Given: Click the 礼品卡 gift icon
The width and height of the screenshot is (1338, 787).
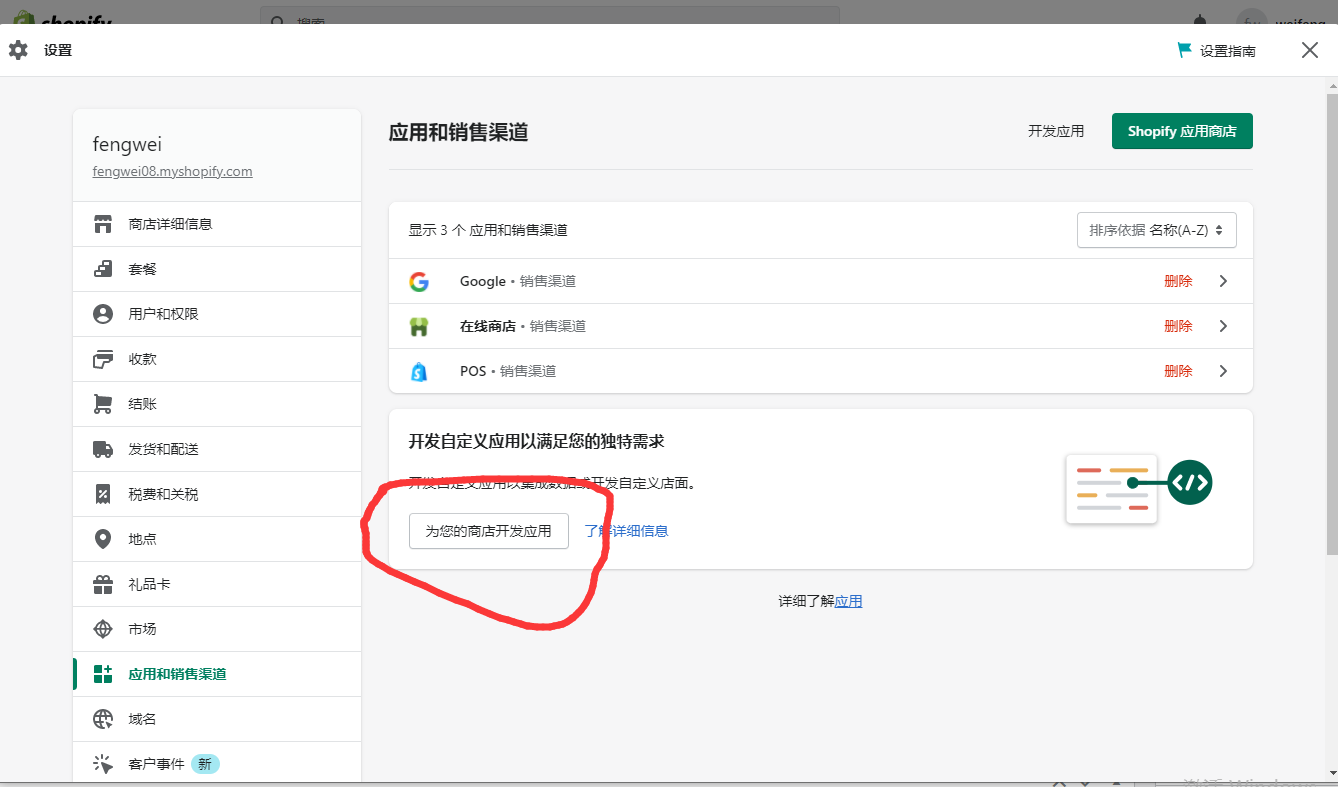Looking at the screenshot, I should (103, 584).
